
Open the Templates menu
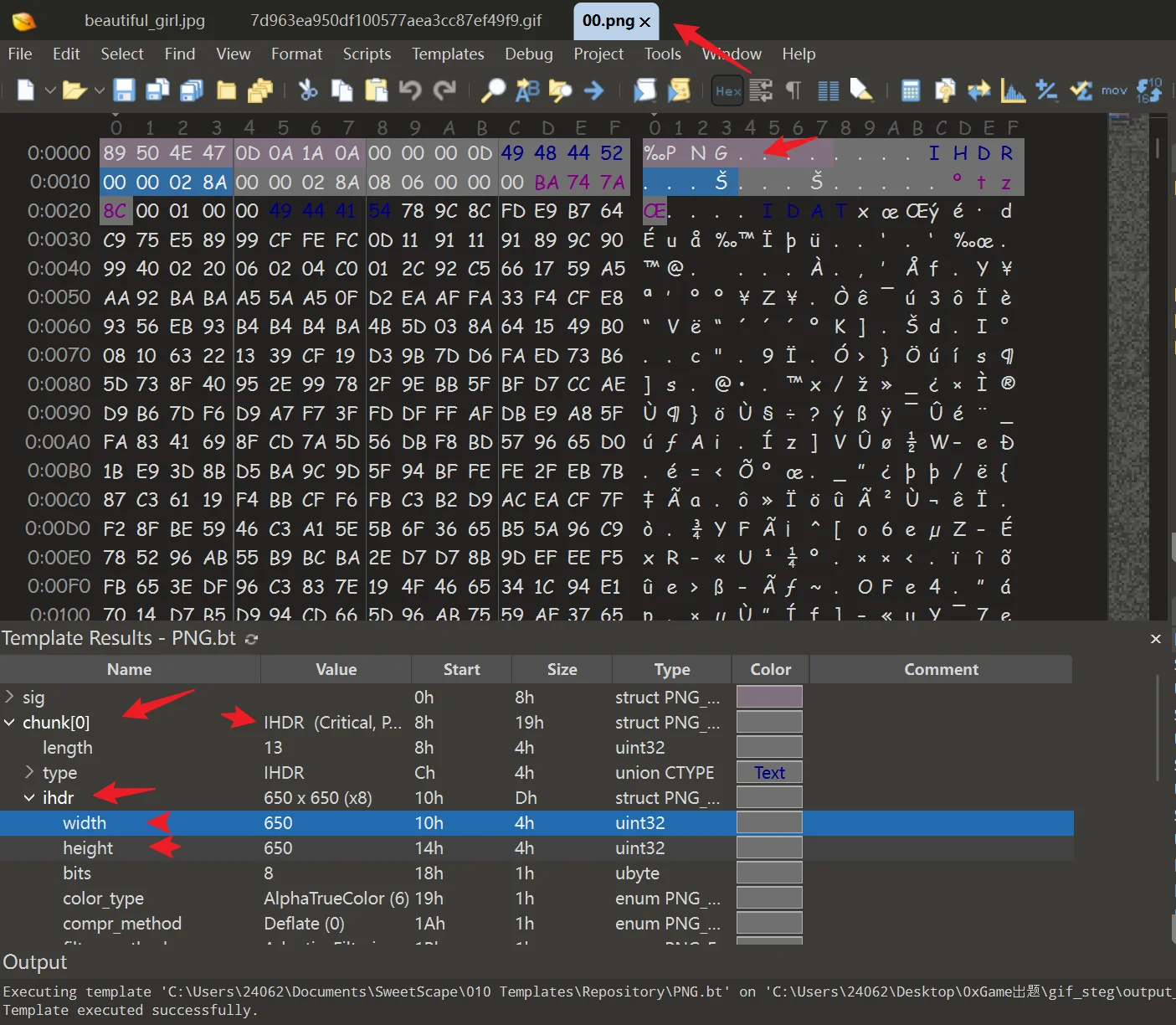tap(447, 54)
